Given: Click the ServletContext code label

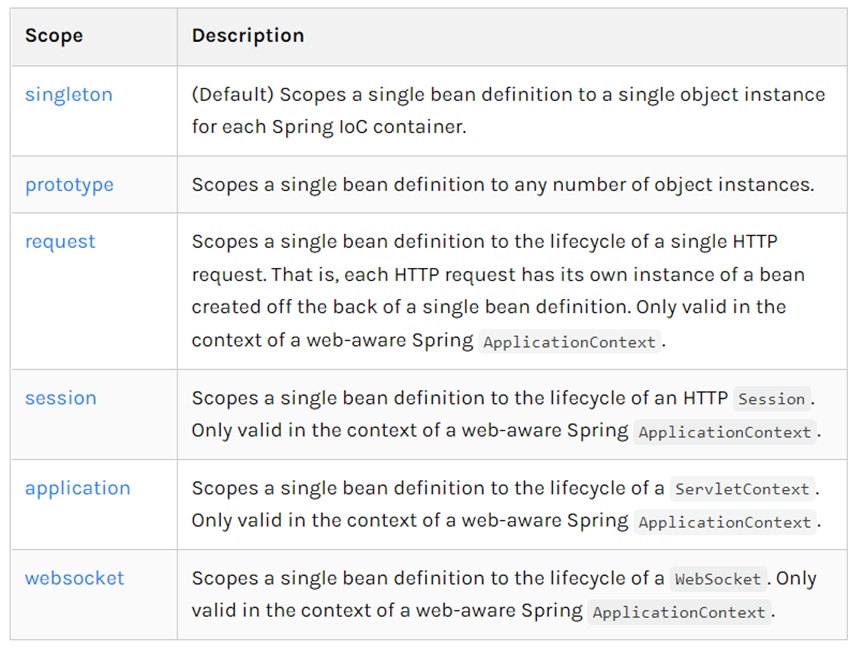Looking at the screenshot, I should (x=742, y=489).
